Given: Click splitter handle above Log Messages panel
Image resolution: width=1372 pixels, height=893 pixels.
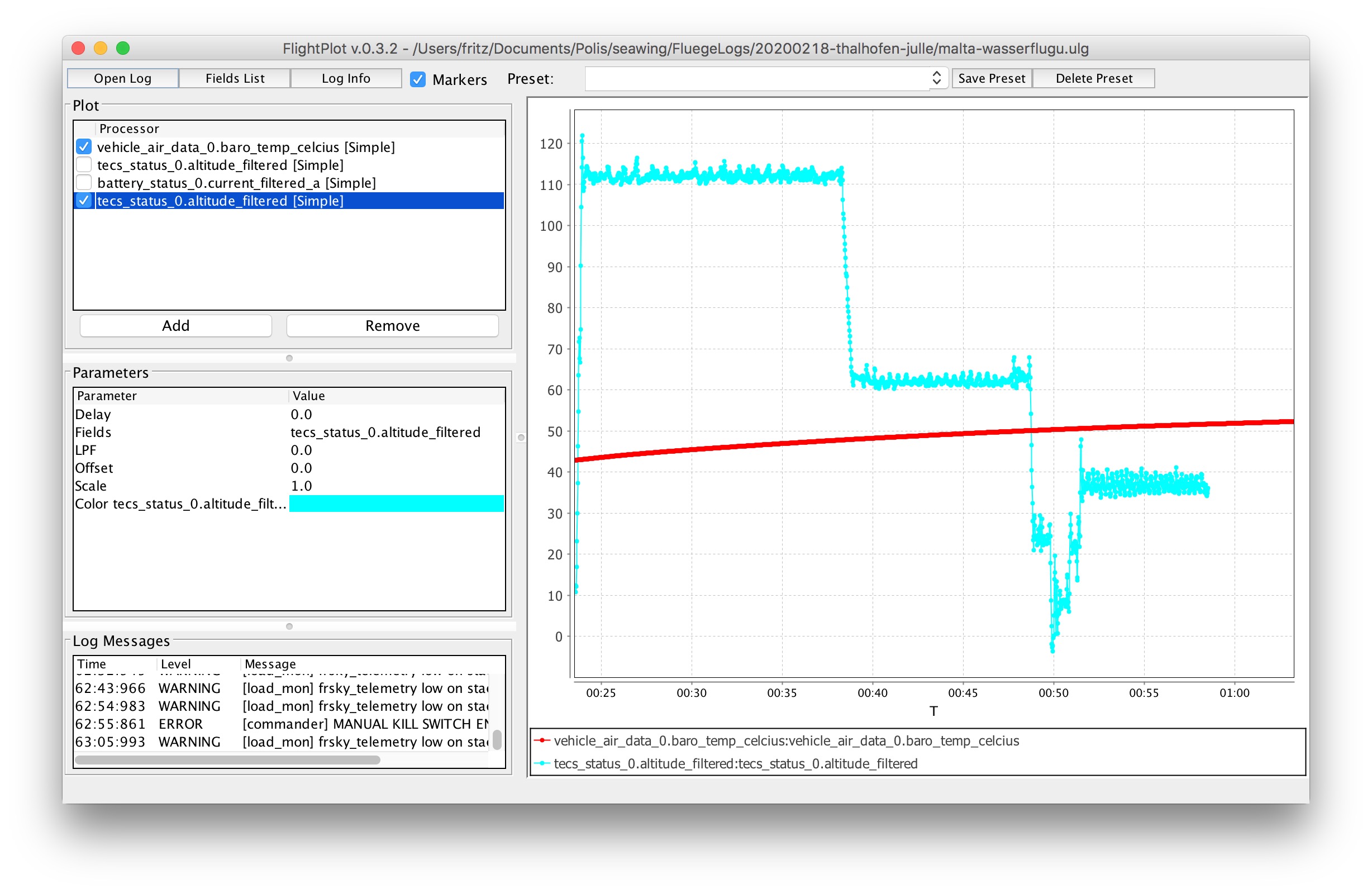Looking at the screenshot, I should click(289, 626).
